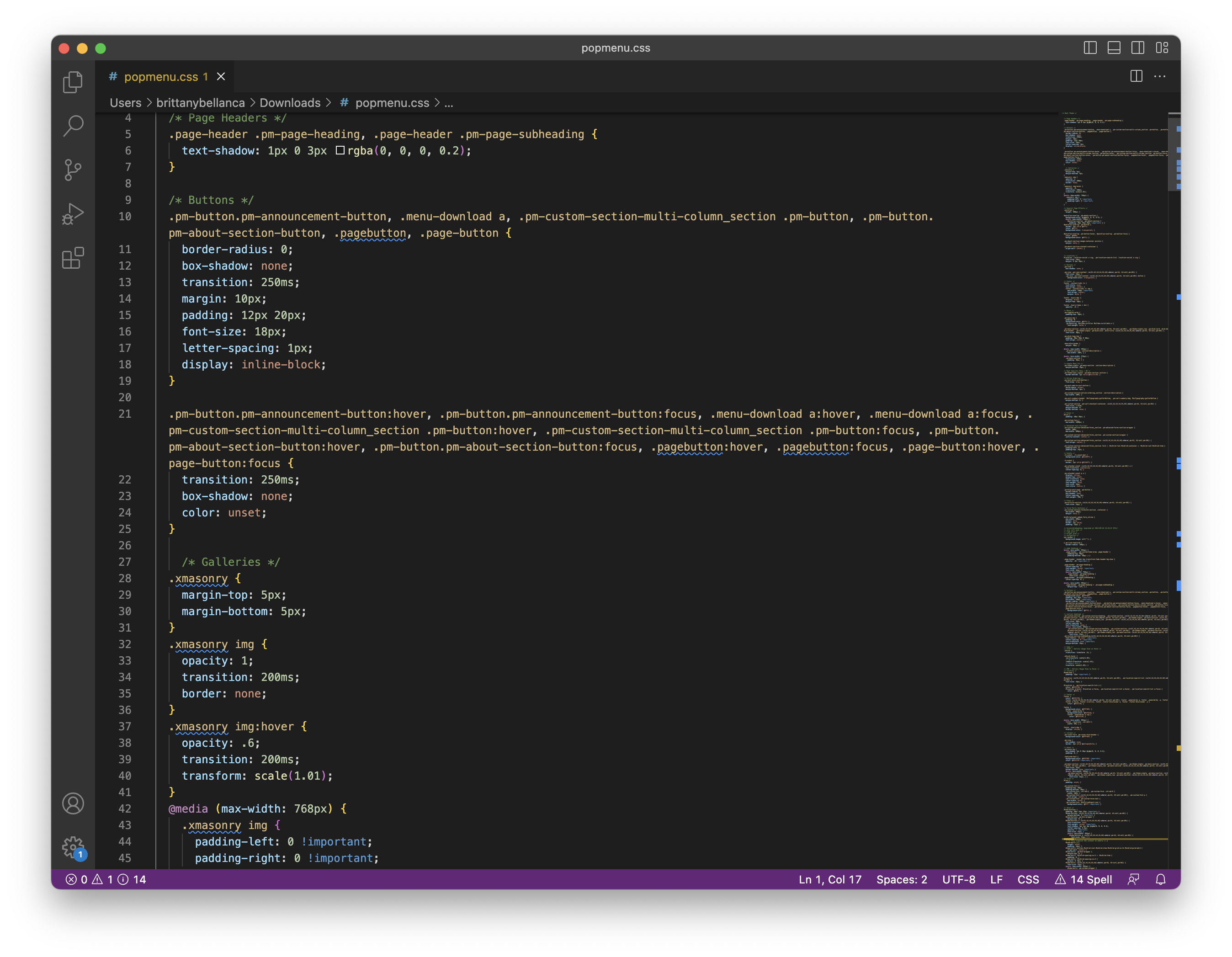Open the 14 Spell warnings indicator
Viewport: 1232px width, 957px height.
(1083, 879)
